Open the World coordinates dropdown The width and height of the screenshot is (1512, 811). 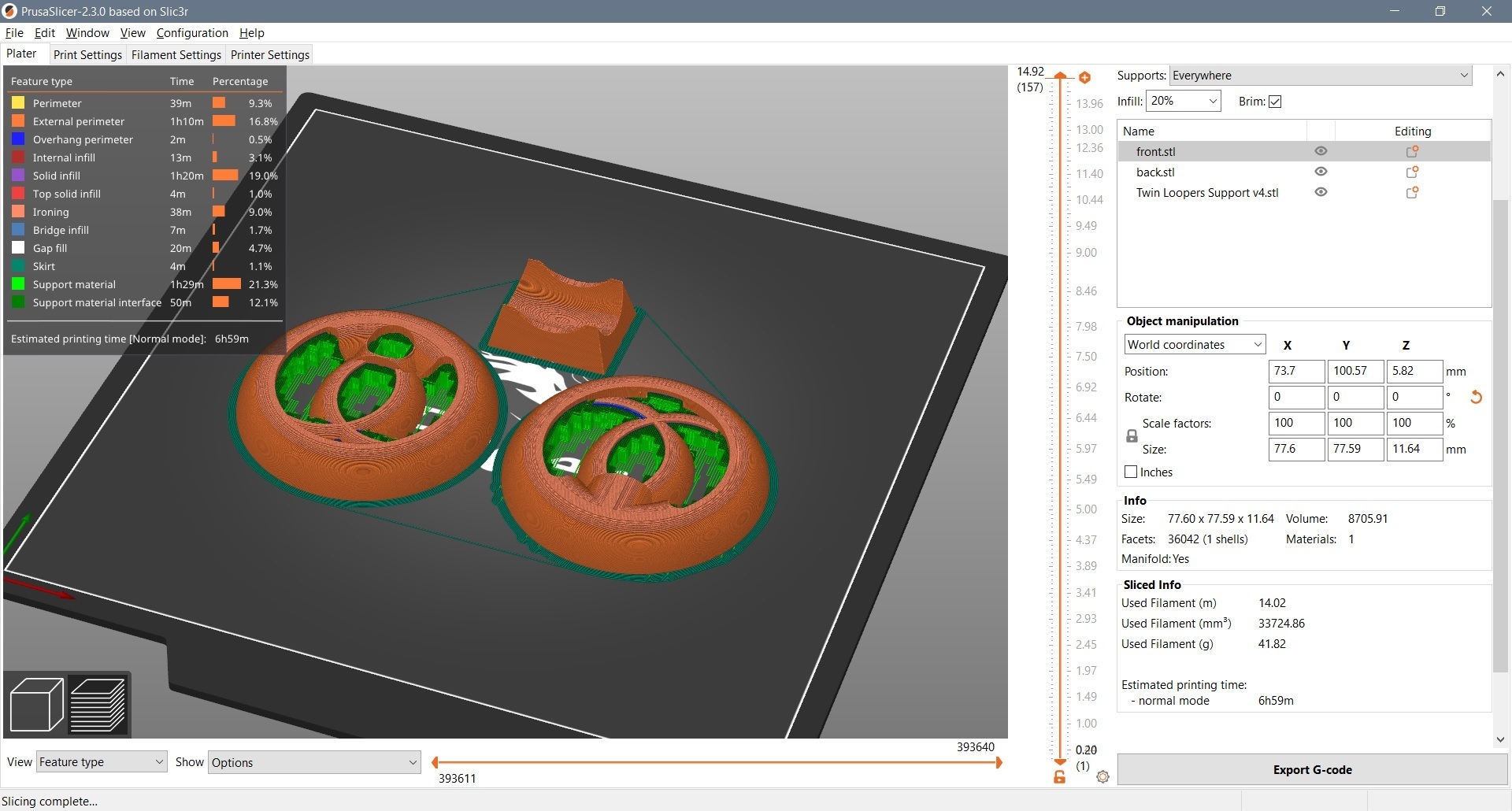click(1195, 345)
